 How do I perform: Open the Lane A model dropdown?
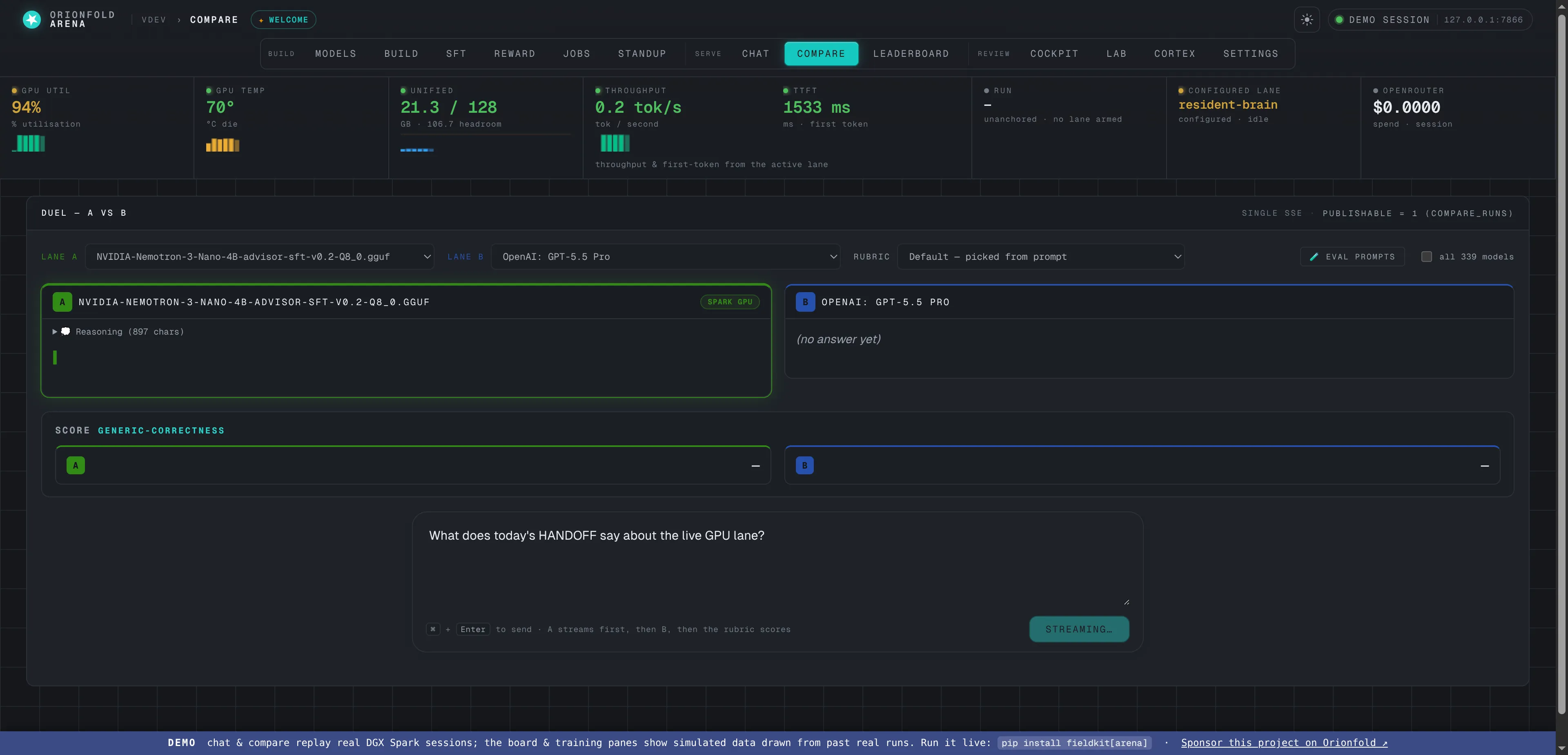pos(259,257)
